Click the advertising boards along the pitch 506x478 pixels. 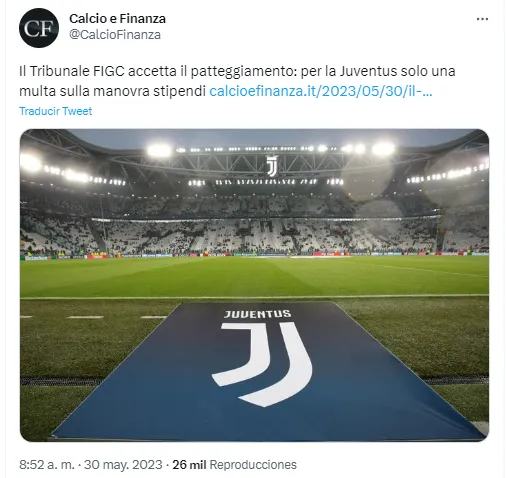coord(254,255)
